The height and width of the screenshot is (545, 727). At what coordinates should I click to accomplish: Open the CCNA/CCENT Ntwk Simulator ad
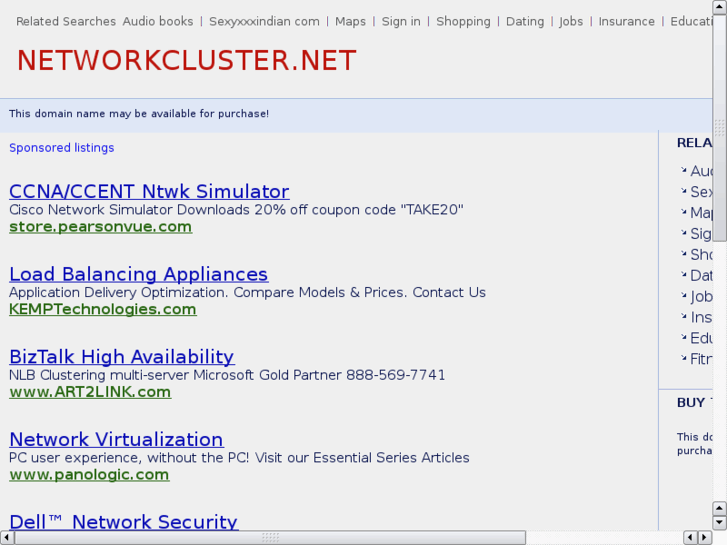[x=149, y=191]
